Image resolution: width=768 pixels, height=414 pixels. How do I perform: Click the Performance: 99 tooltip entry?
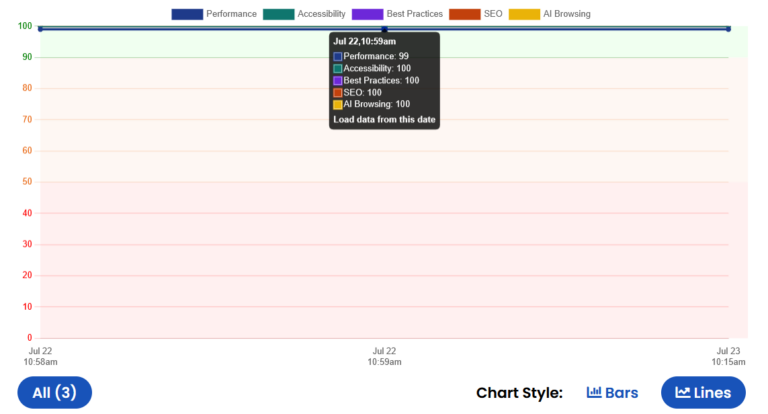(x=371, y=56)
